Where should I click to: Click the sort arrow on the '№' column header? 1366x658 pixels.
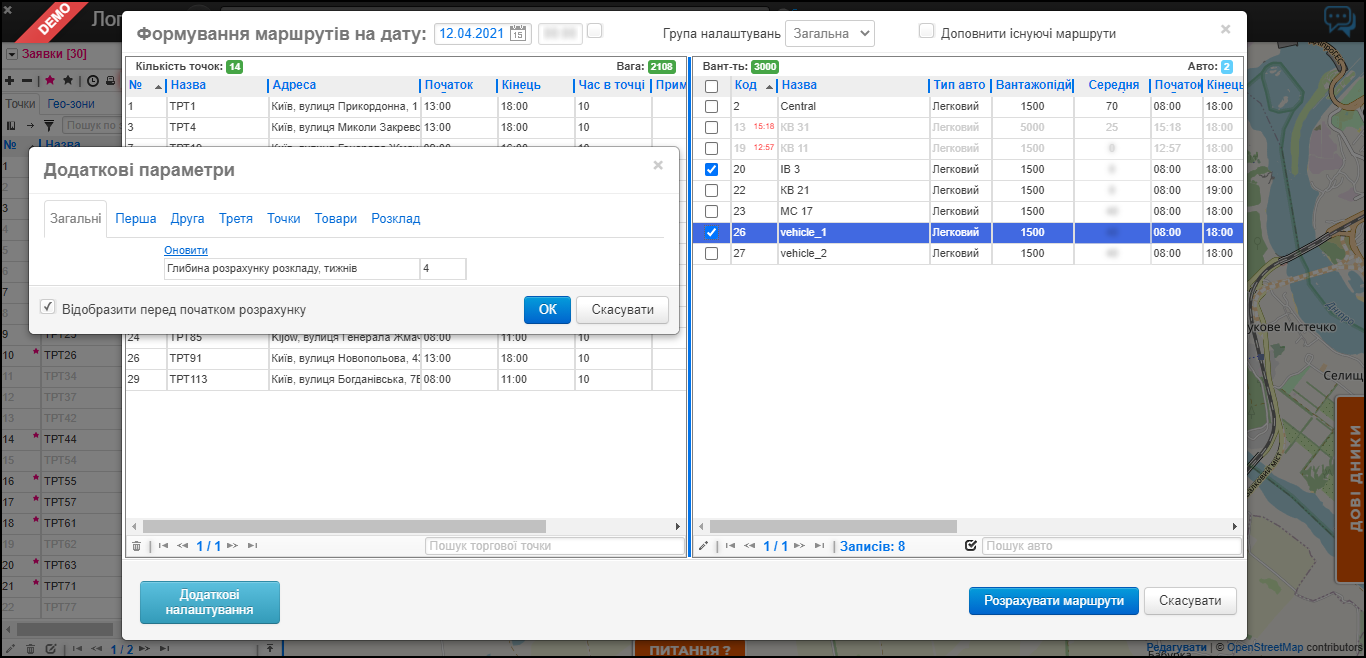pyautogui.click(x=157, y=86)
